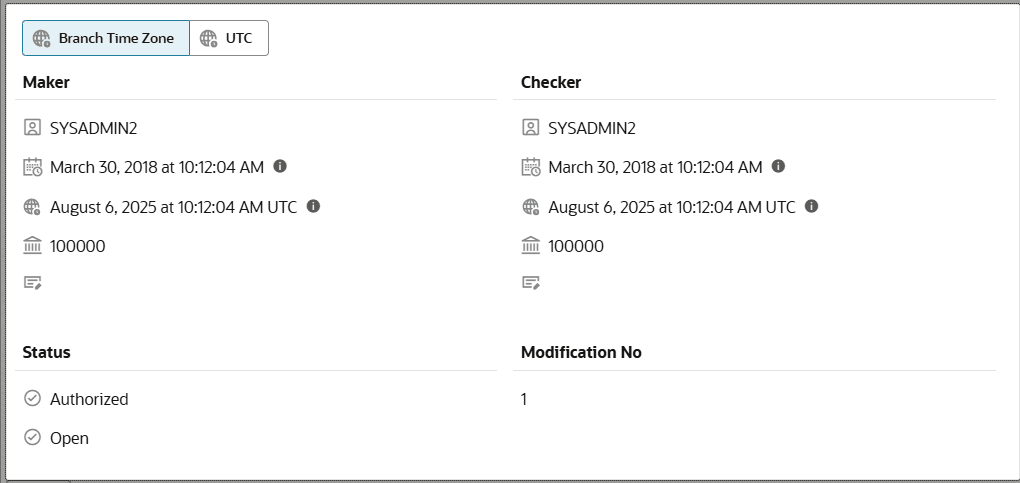This screenshot has height=483, width=1020.
Task: Click the Maker SYSADMIN2 username text
Action: 93,128
